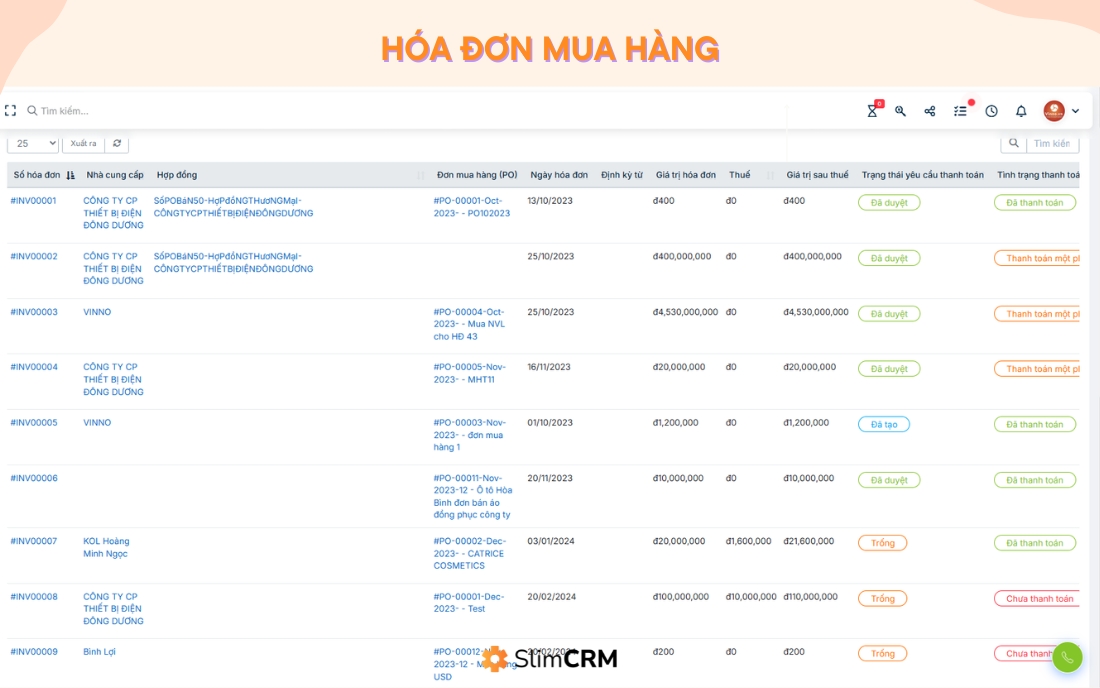Click the Hợp đồng column header
This screenshot has width=1100, height=688.
pos(177,175)
